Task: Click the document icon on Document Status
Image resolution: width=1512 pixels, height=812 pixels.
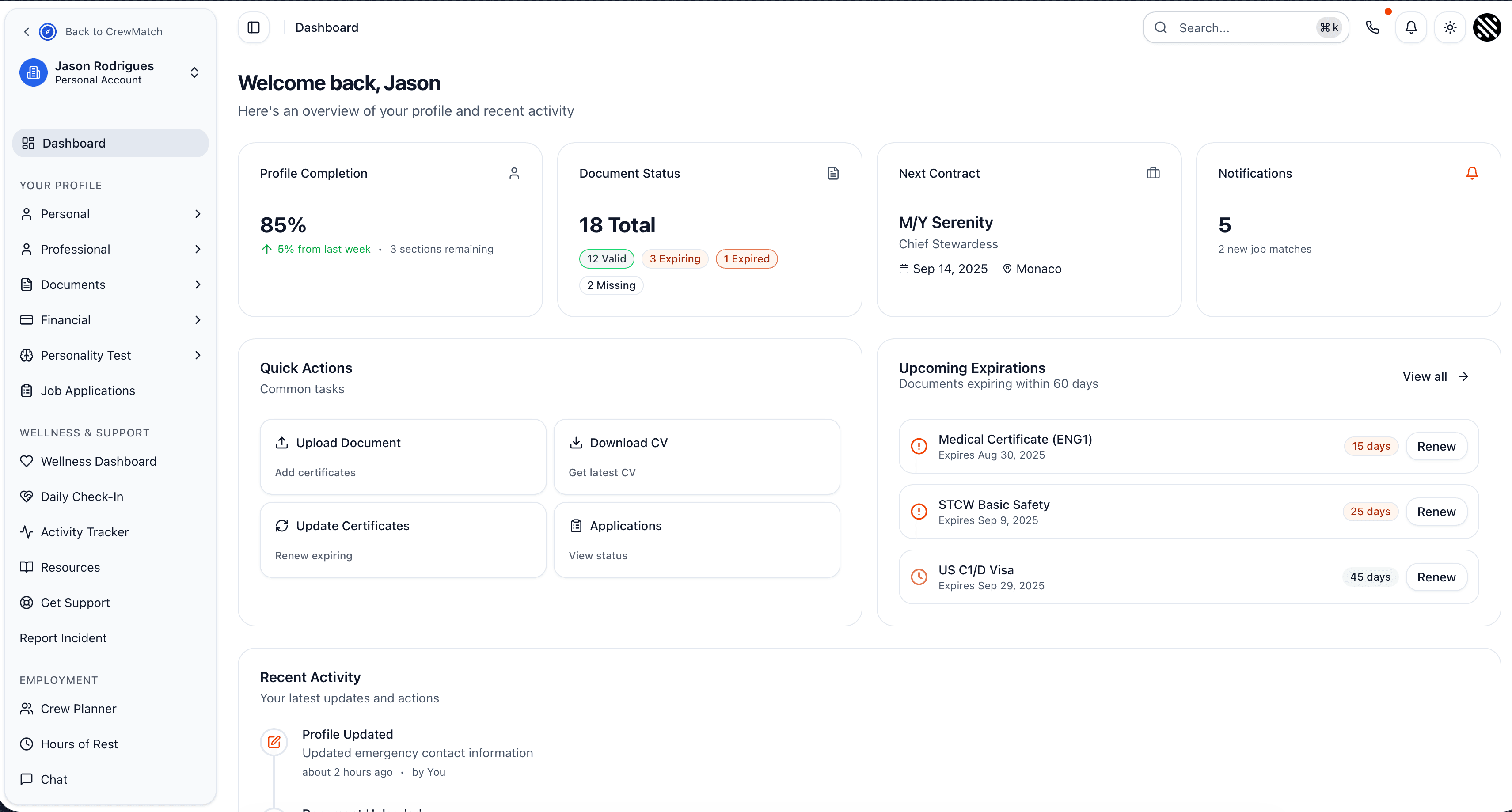Action: pos(833,173)
